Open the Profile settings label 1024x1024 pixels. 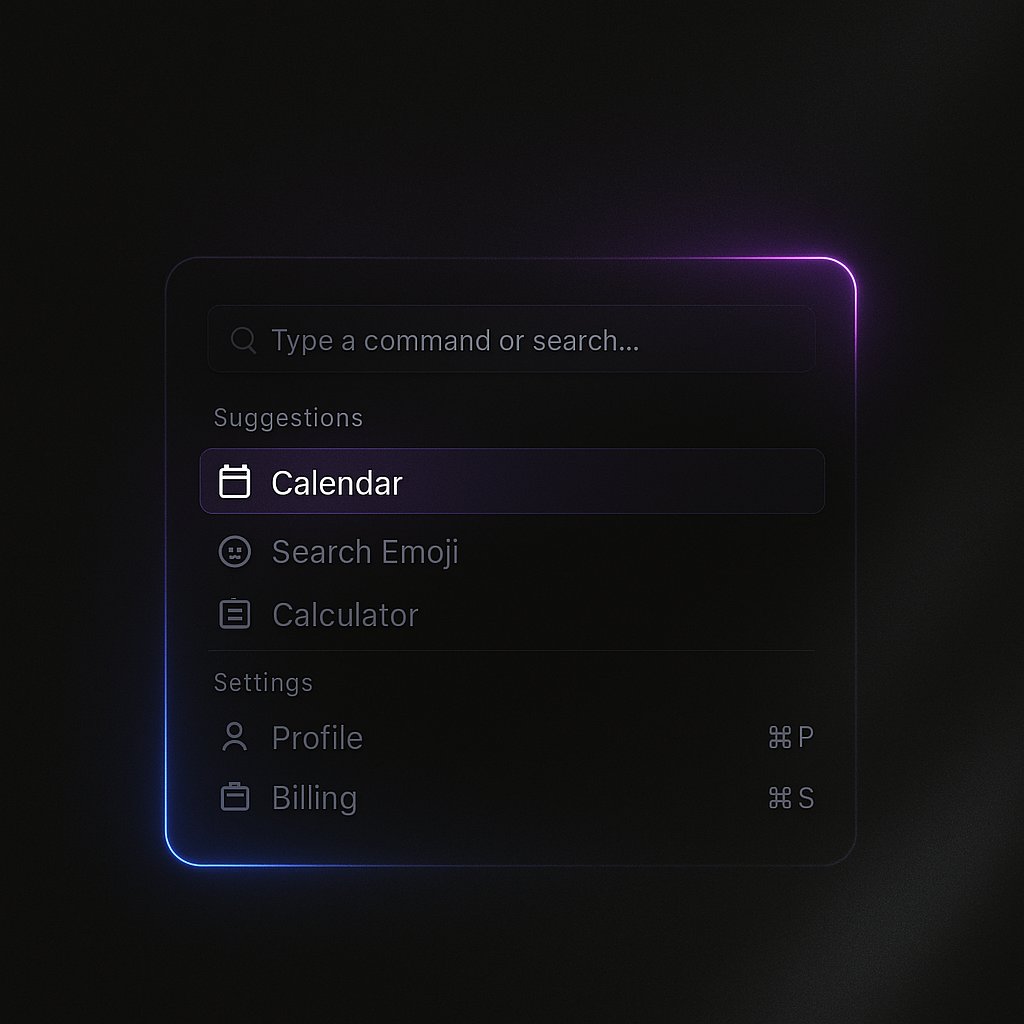[x=317, y=738]
